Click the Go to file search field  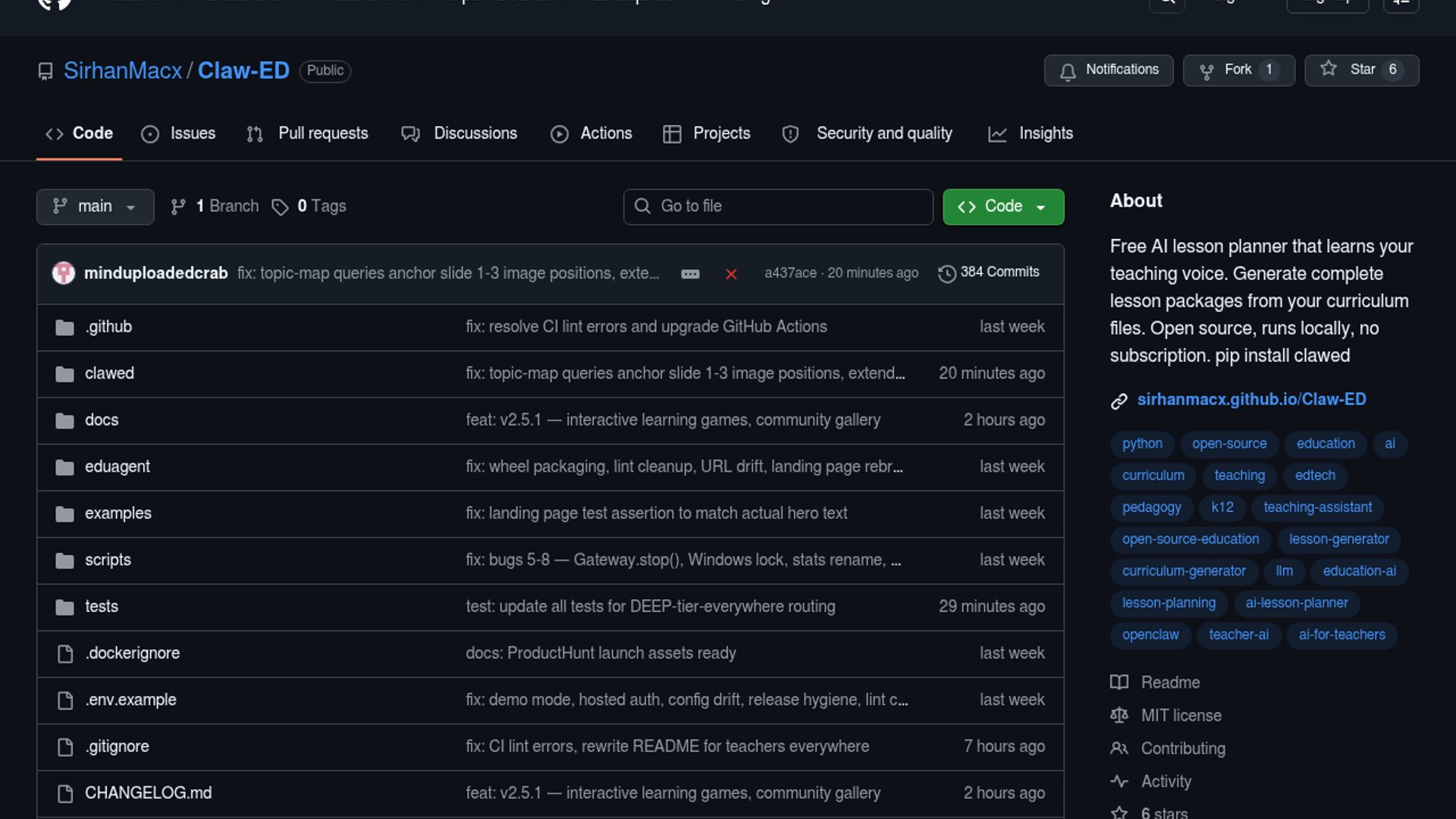pyautogui.click(x=778, y=206)
